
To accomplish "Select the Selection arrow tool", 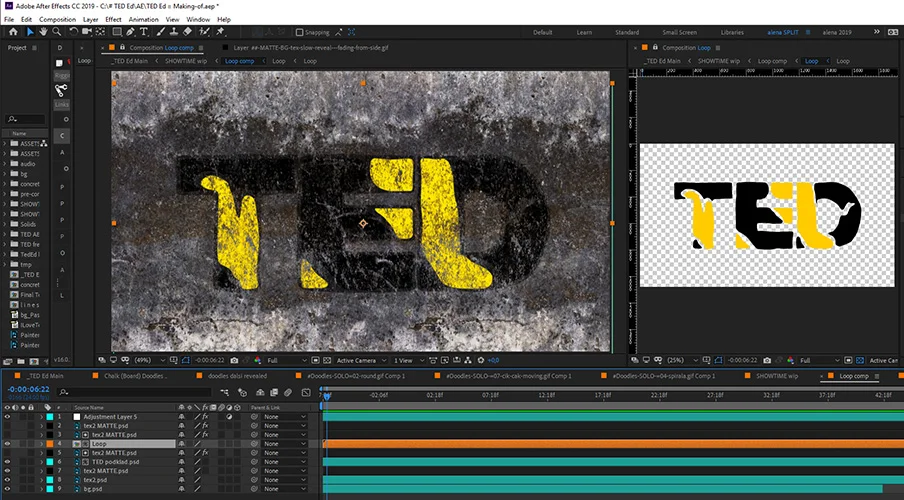I will pos(30,32).
